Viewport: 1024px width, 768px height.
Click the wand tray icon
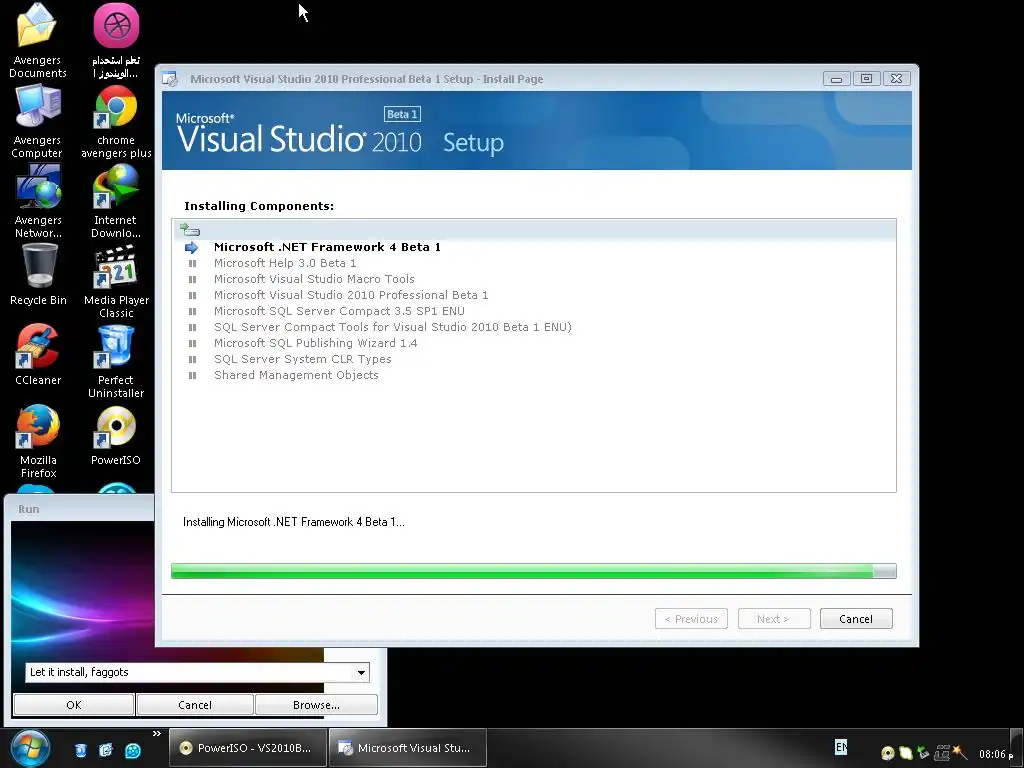pyautogui.click(x=959, y=752)
